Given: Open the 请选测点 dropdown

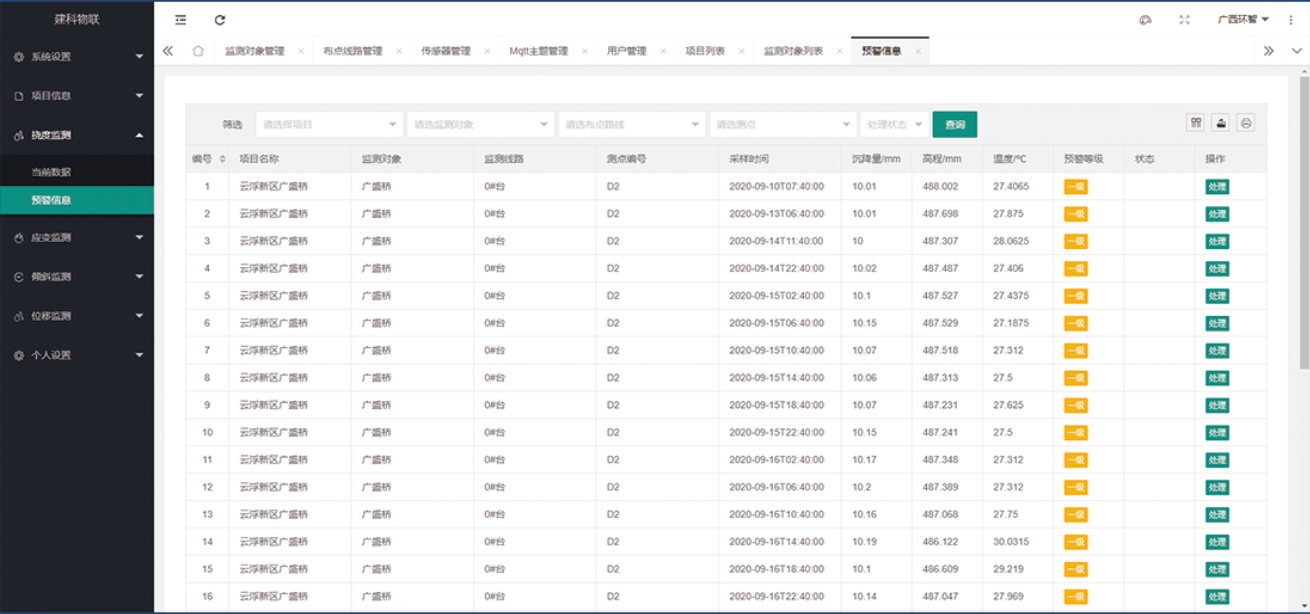Looking at the screenshot, I should [783, 124].
